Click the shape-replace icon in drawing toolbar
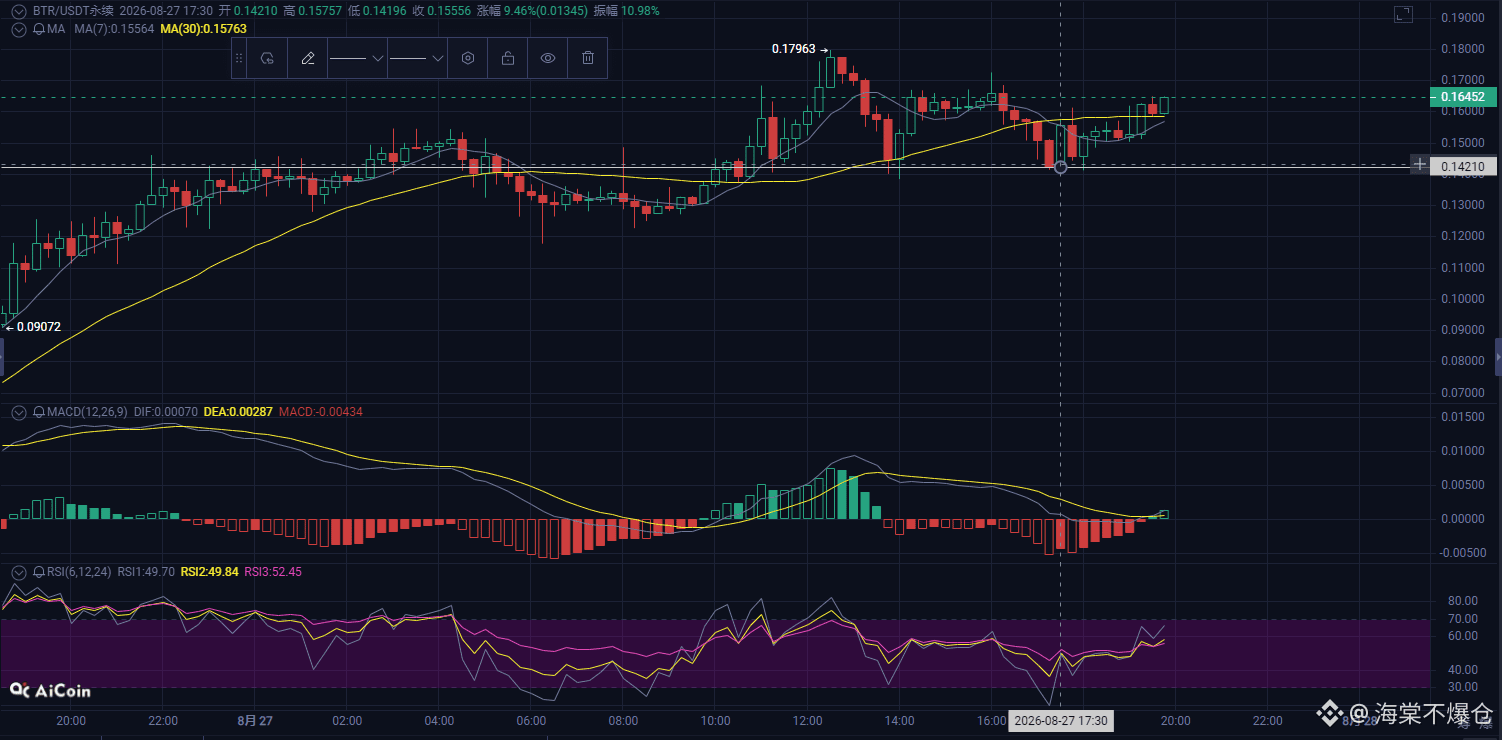1502x740 pixels. (x=267, y=59)
